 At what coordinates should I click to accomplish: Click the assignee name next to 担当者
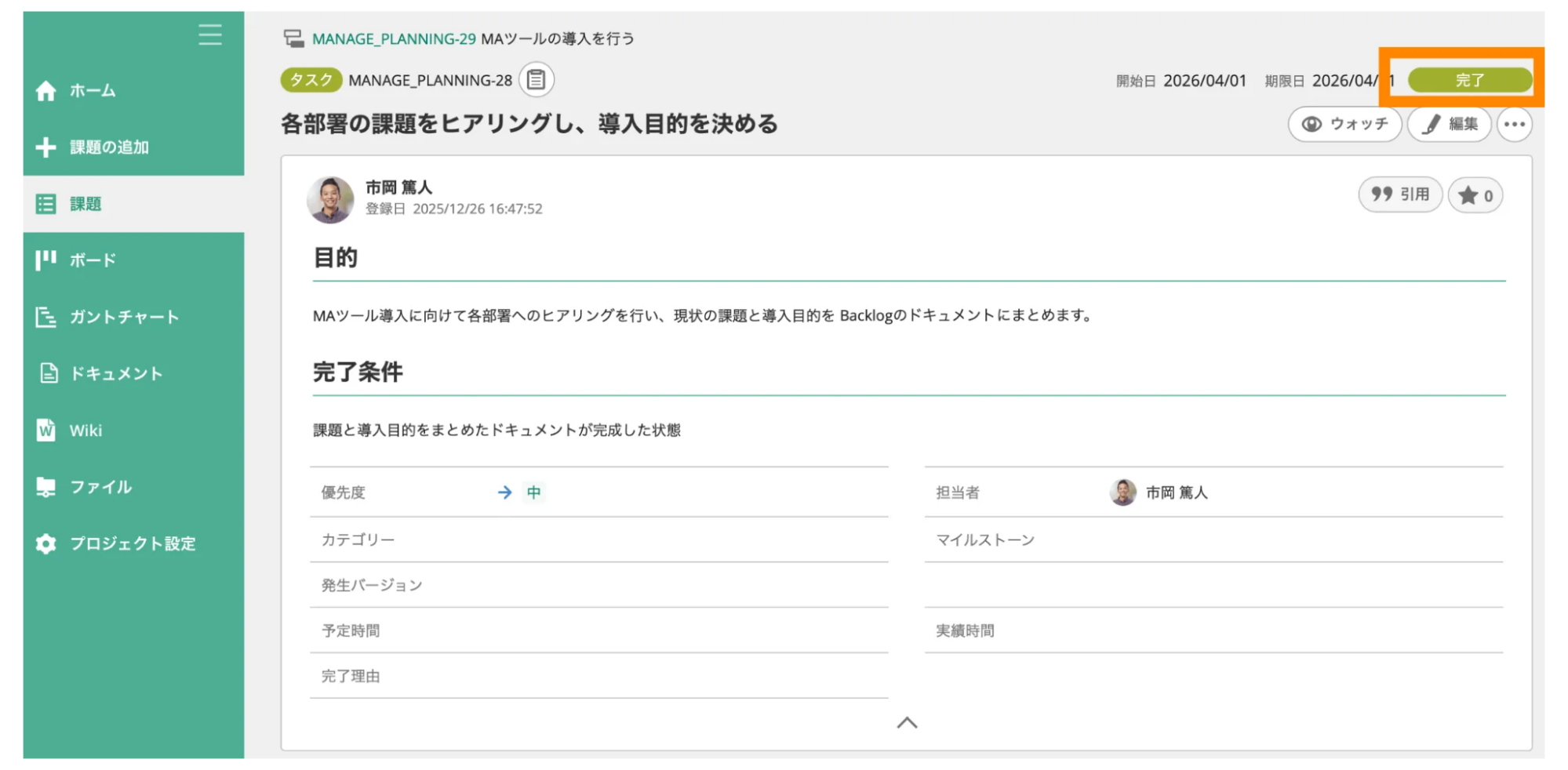[1177, 492]
